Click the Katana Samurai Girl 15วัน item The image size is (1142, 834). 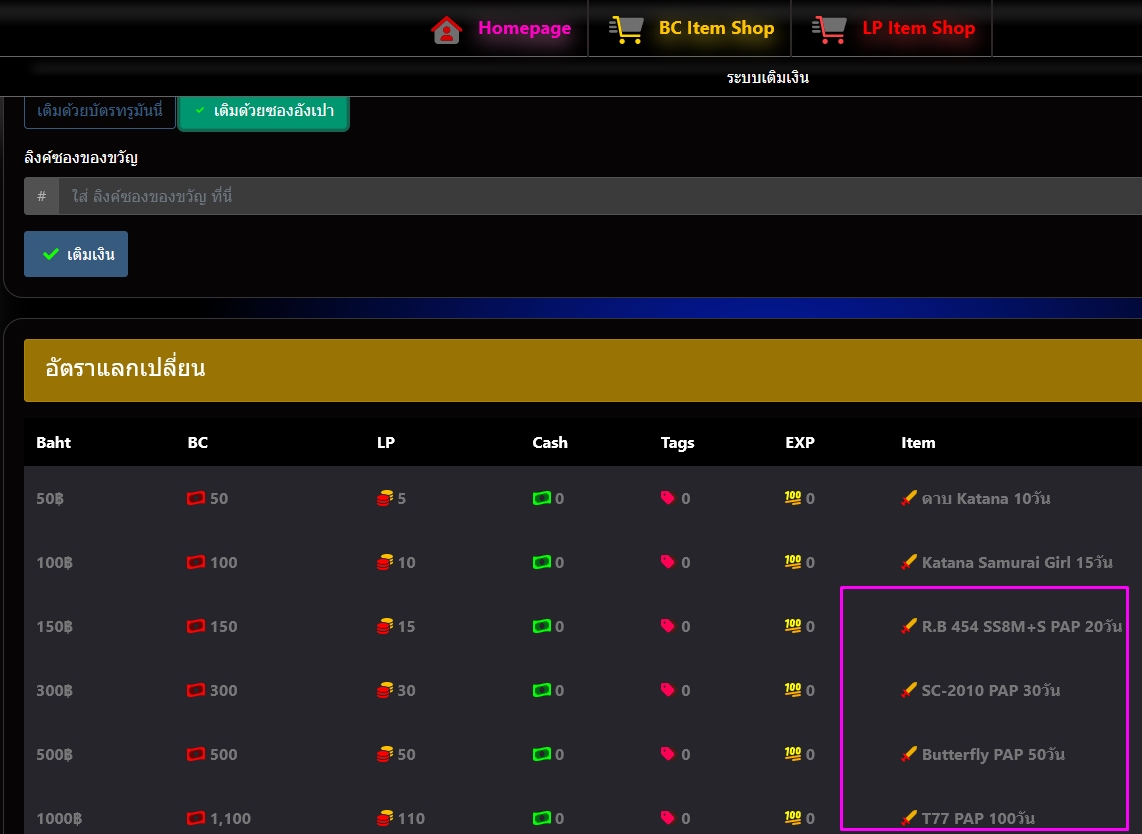point(1016,562)
